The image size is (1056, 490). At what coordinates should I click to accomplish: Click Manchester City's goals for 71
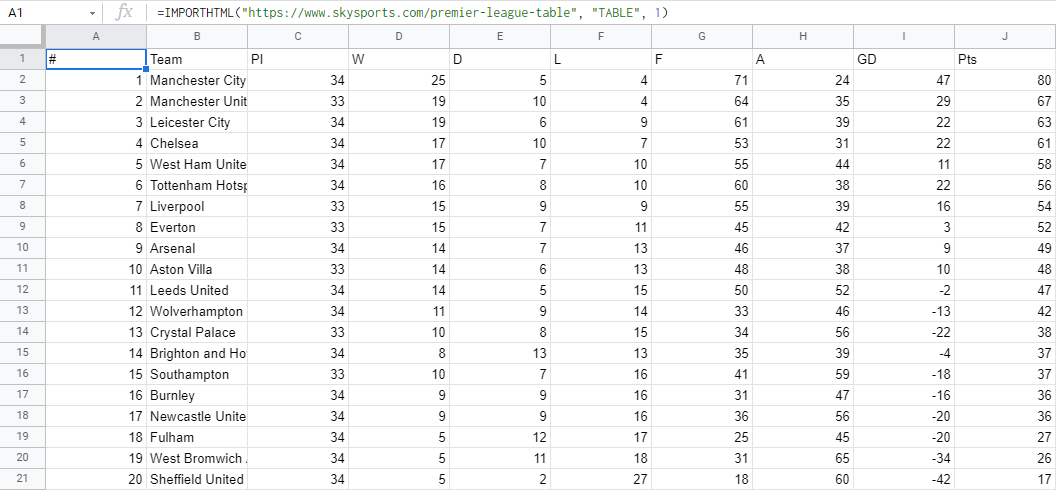point(702,80)
